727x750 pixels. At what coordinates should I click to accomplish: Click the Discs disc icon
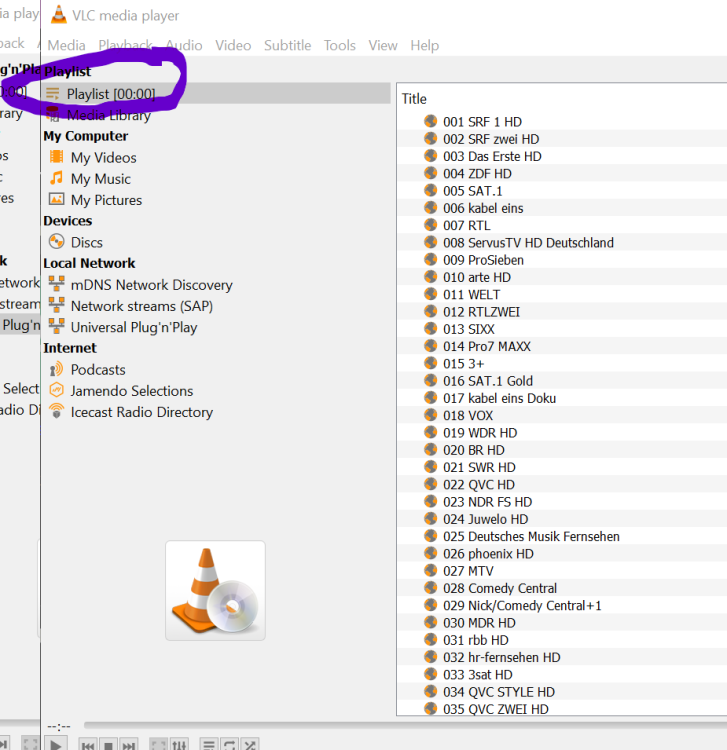(56, 242)
